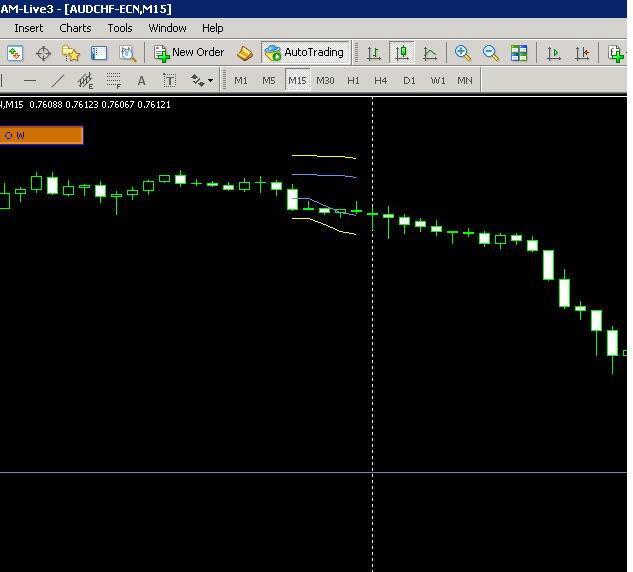Zoom out of the chart
The height and width of the screenshot is (572, 633).
click(x=490, y=53)
